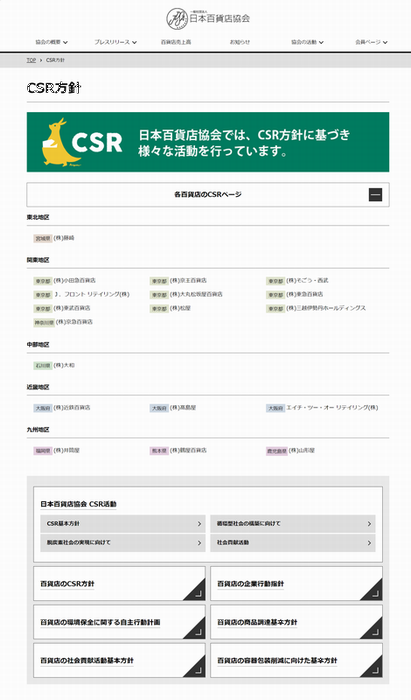
Task: Go to 百貨店売上高 in navigation
Action: (176, 42)
